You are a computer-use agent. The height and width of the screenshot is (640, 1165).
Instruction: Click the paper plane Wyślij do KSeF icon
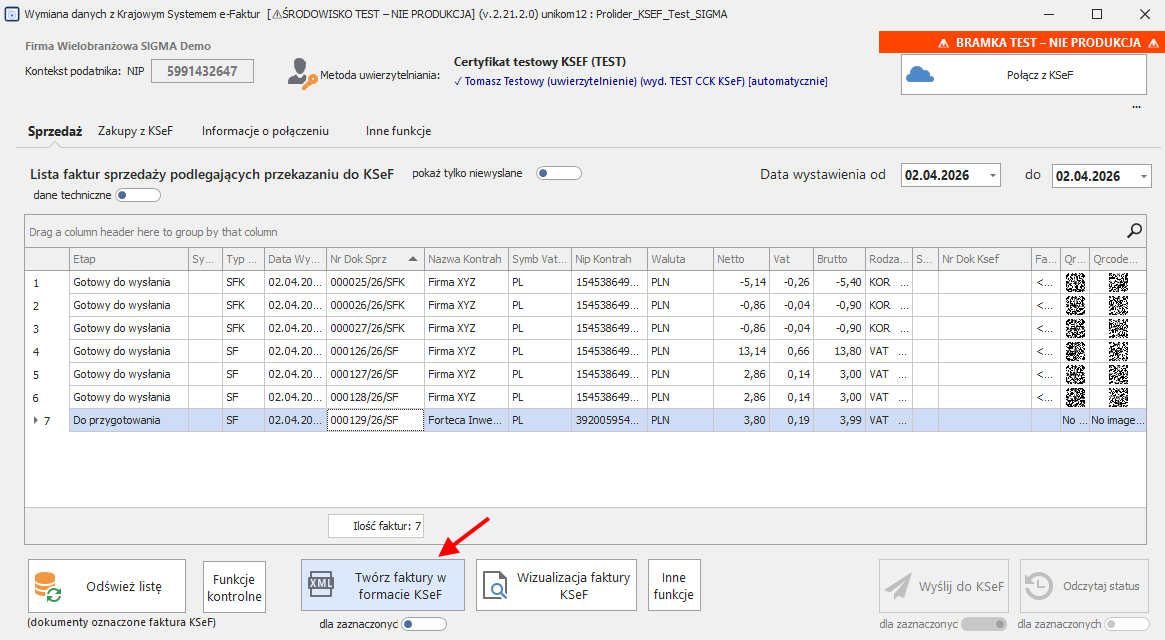click(x=898, y=586)
